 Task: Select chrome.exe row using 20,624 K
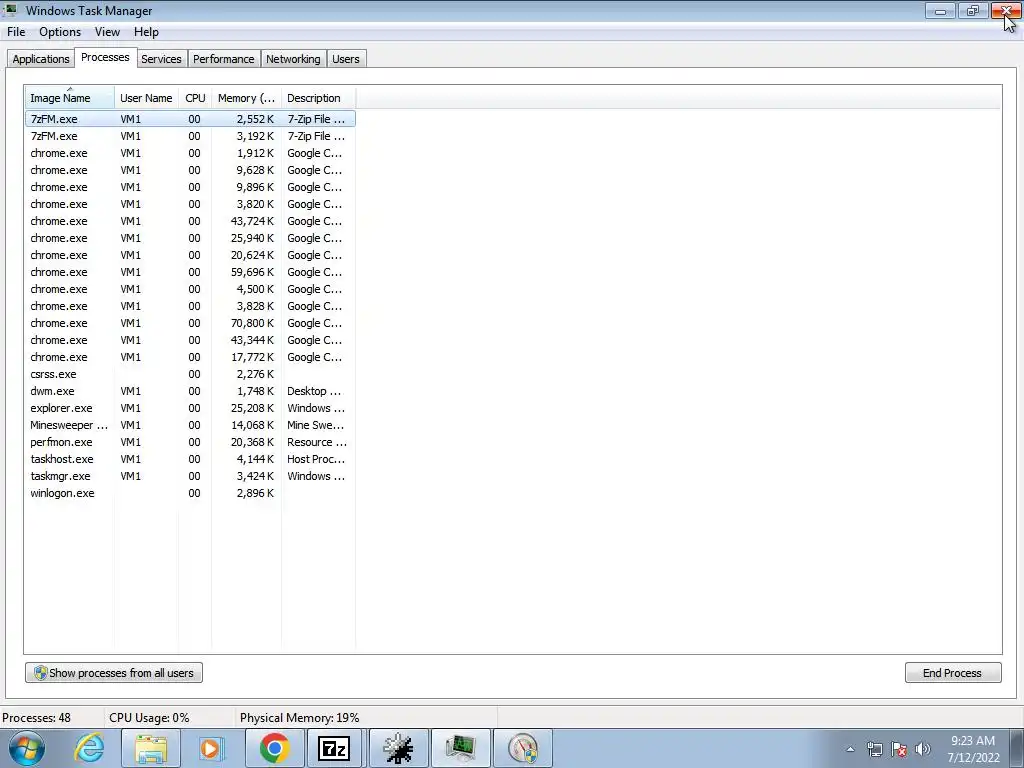190,255
